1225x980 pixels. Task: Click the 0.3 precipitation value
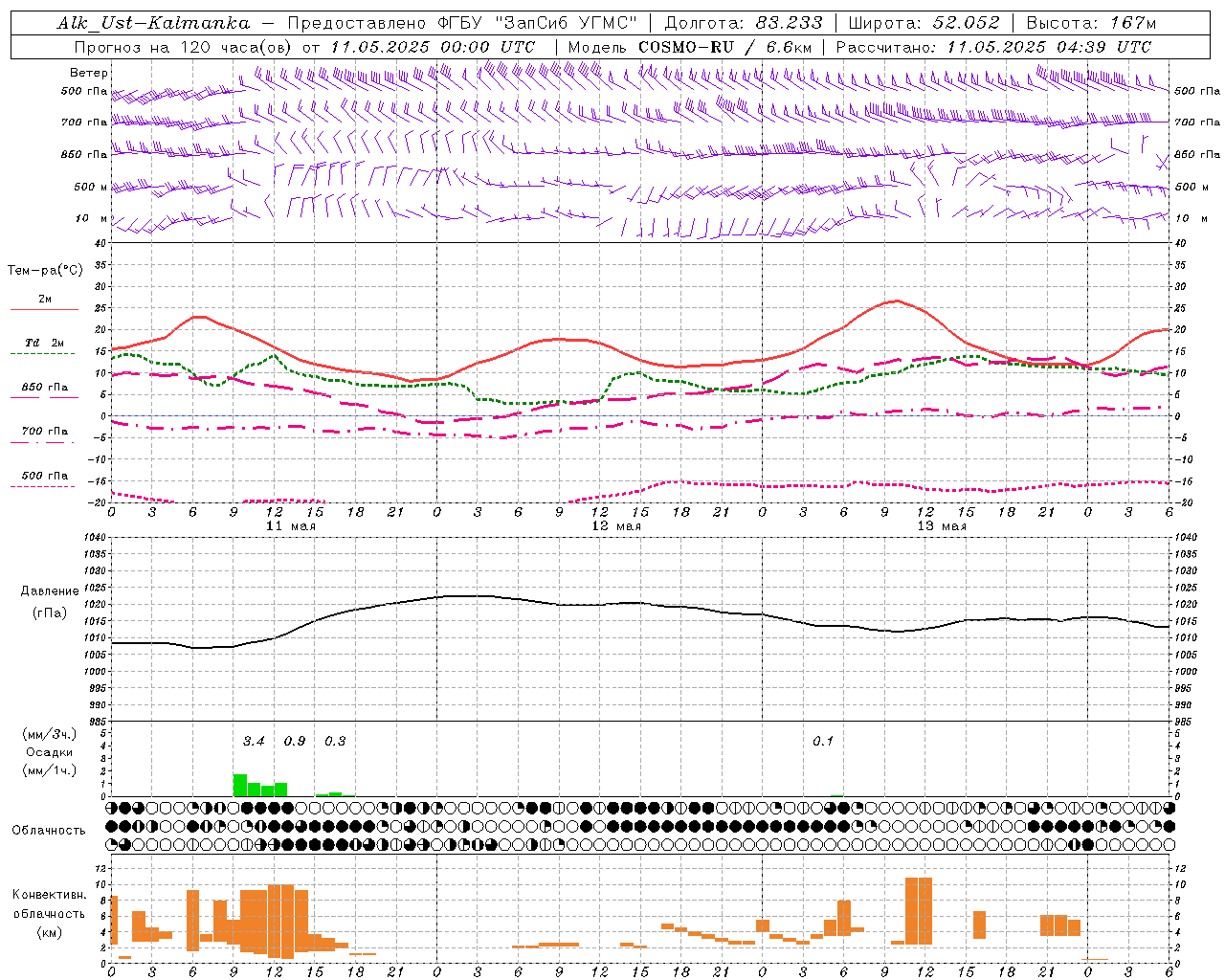[335, 742]
